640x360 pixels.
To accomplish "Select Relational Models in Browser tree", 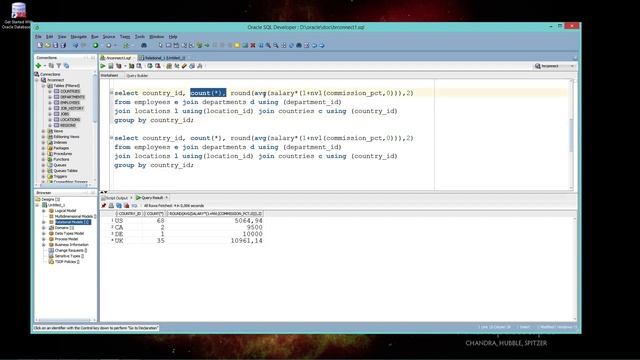I will [x=73, y=222].
